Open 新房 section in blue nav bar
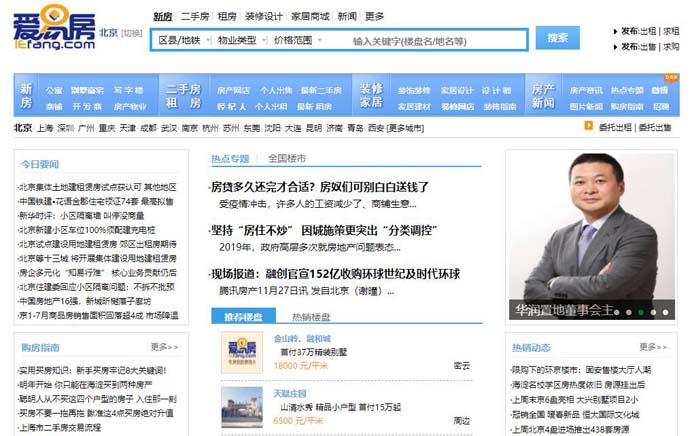 26,95
